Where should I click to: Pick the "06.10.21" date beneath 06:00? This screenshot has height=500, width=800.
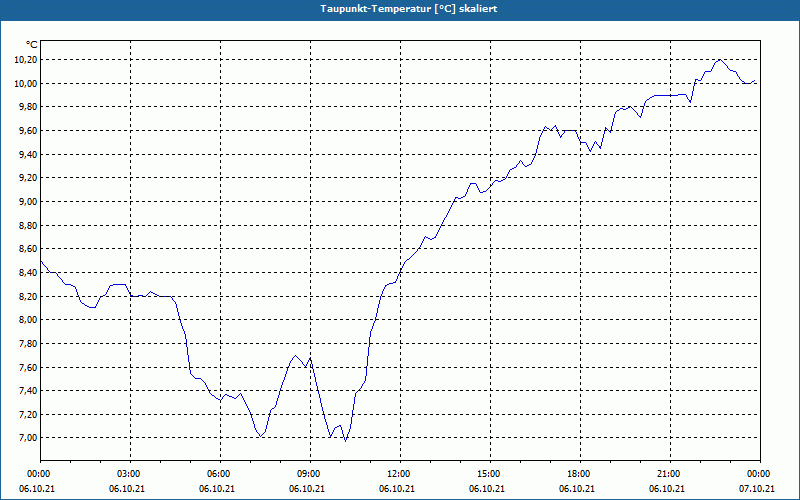217,488
